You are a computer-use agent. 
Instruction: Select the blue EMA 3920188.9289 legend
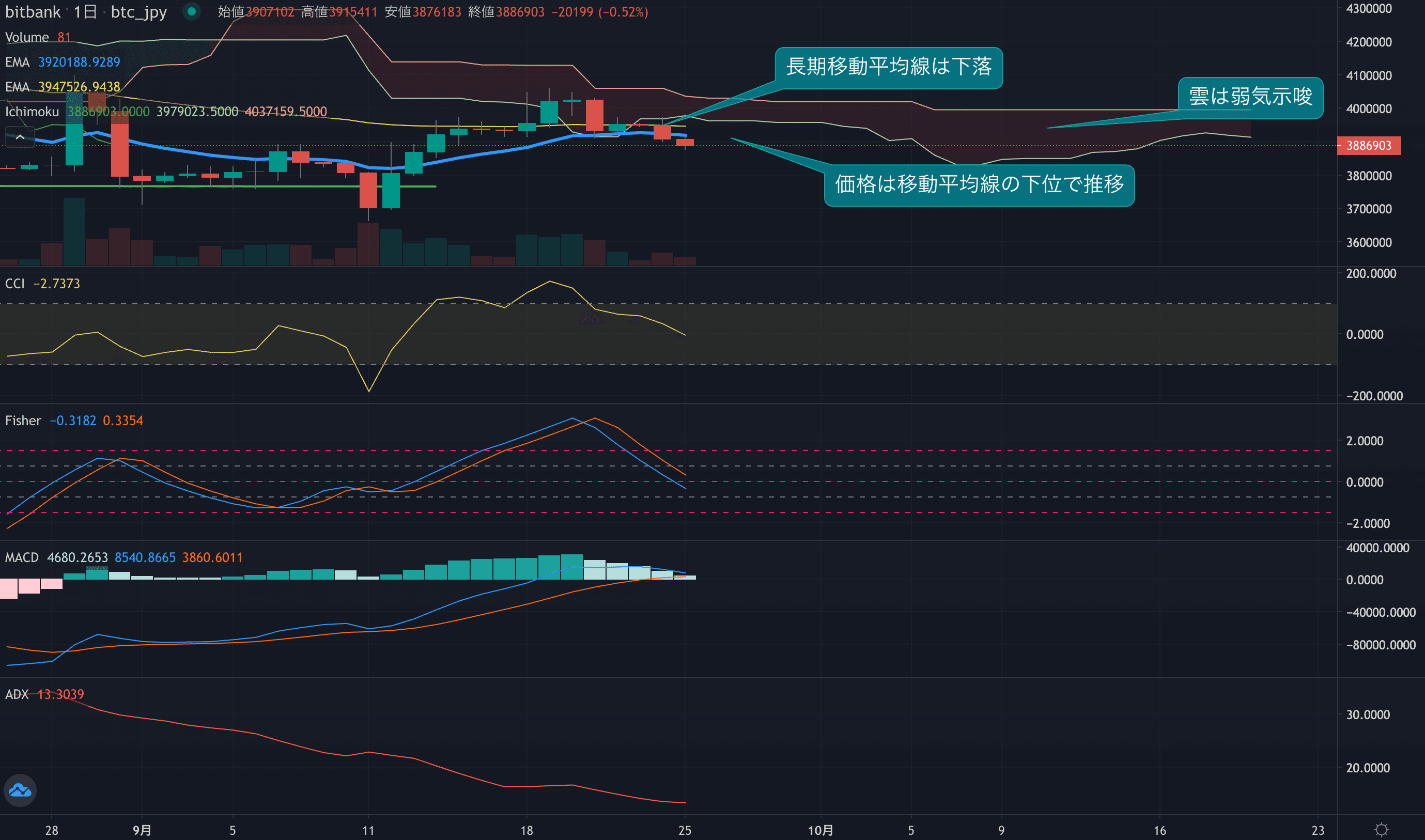point(63,61)
